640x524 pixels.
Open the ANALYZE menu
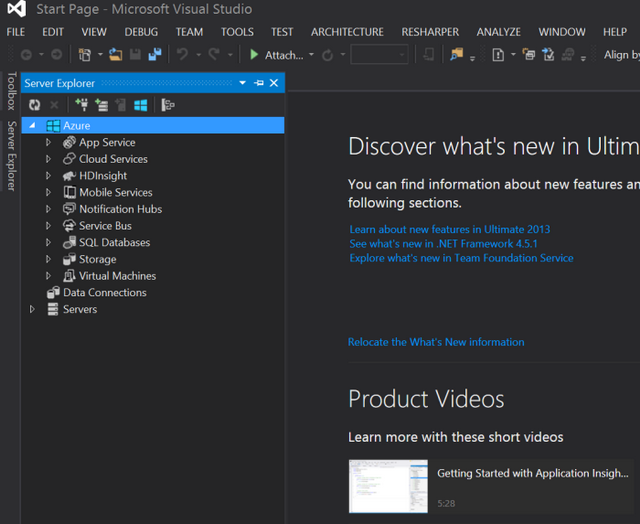point(499,32)
